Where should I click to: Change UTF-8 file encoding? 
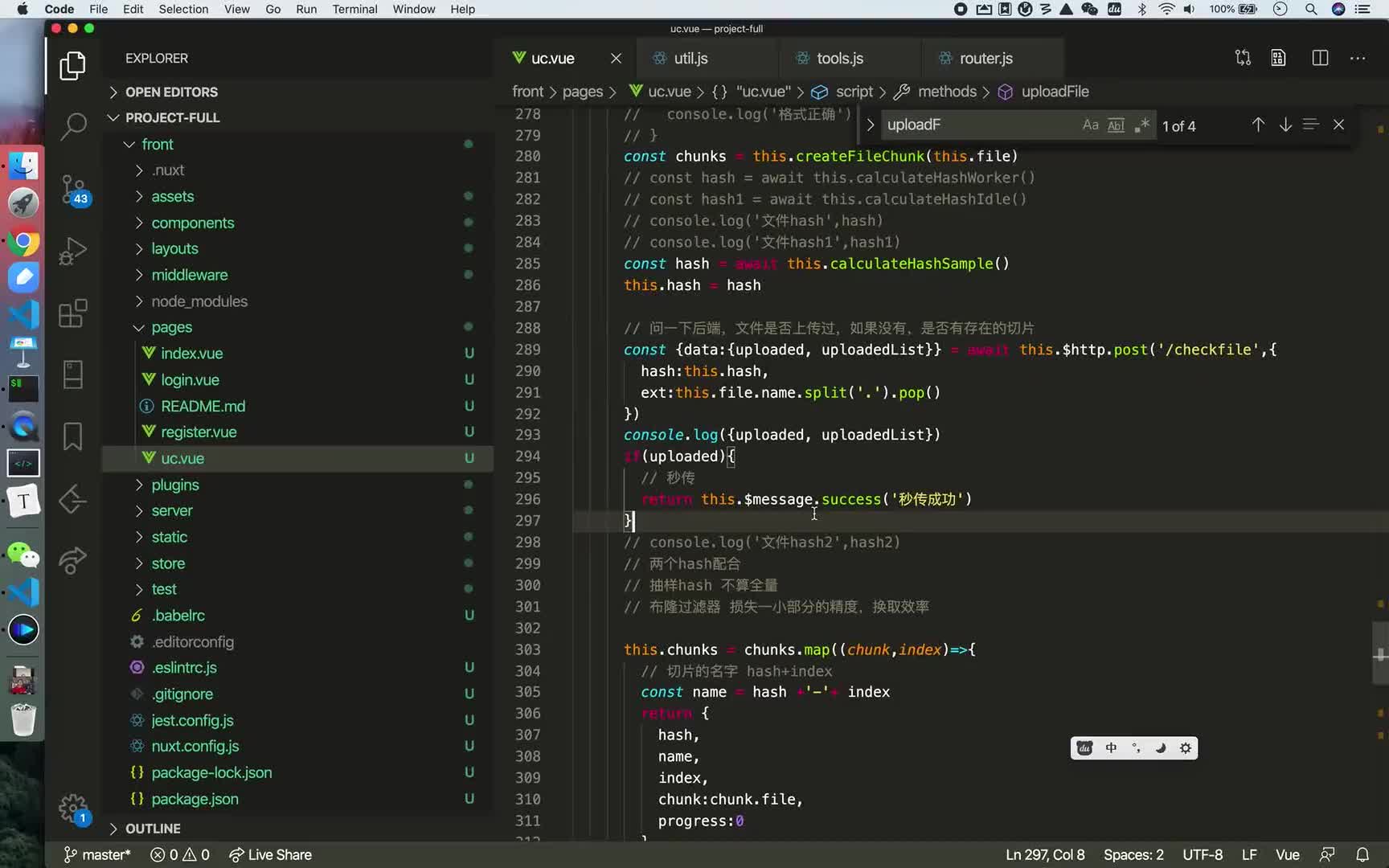[x=1203, y=854]
